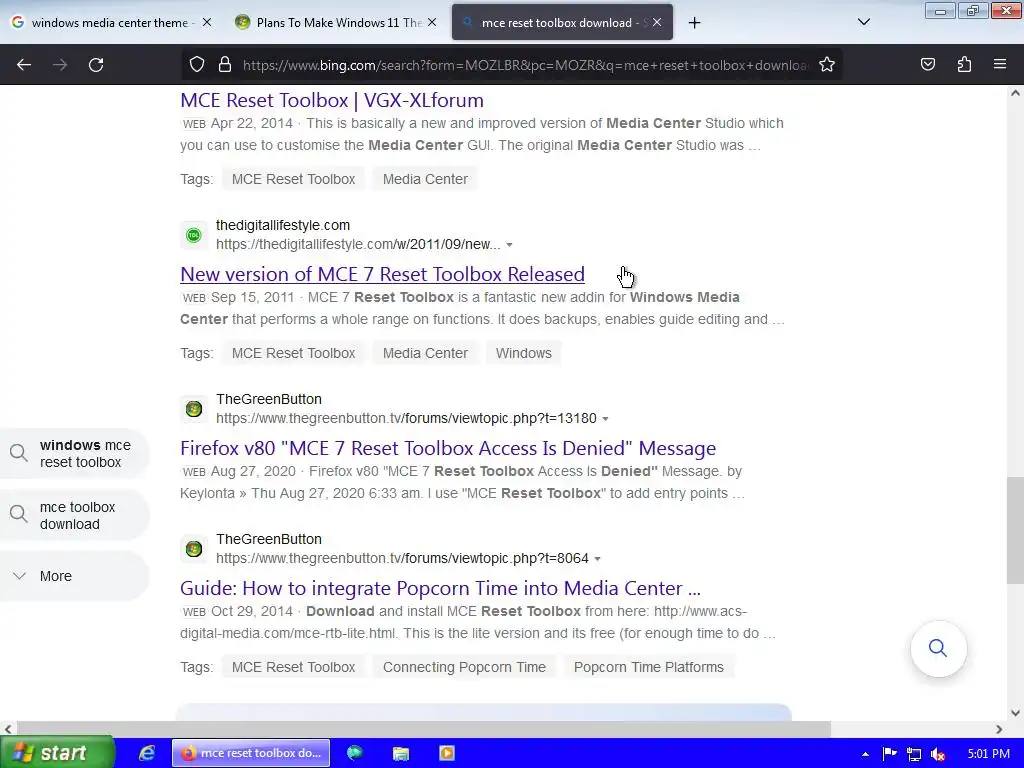1024x768 pixels.
Task: Click the network icon in system tray
Action: click(914, 754)
